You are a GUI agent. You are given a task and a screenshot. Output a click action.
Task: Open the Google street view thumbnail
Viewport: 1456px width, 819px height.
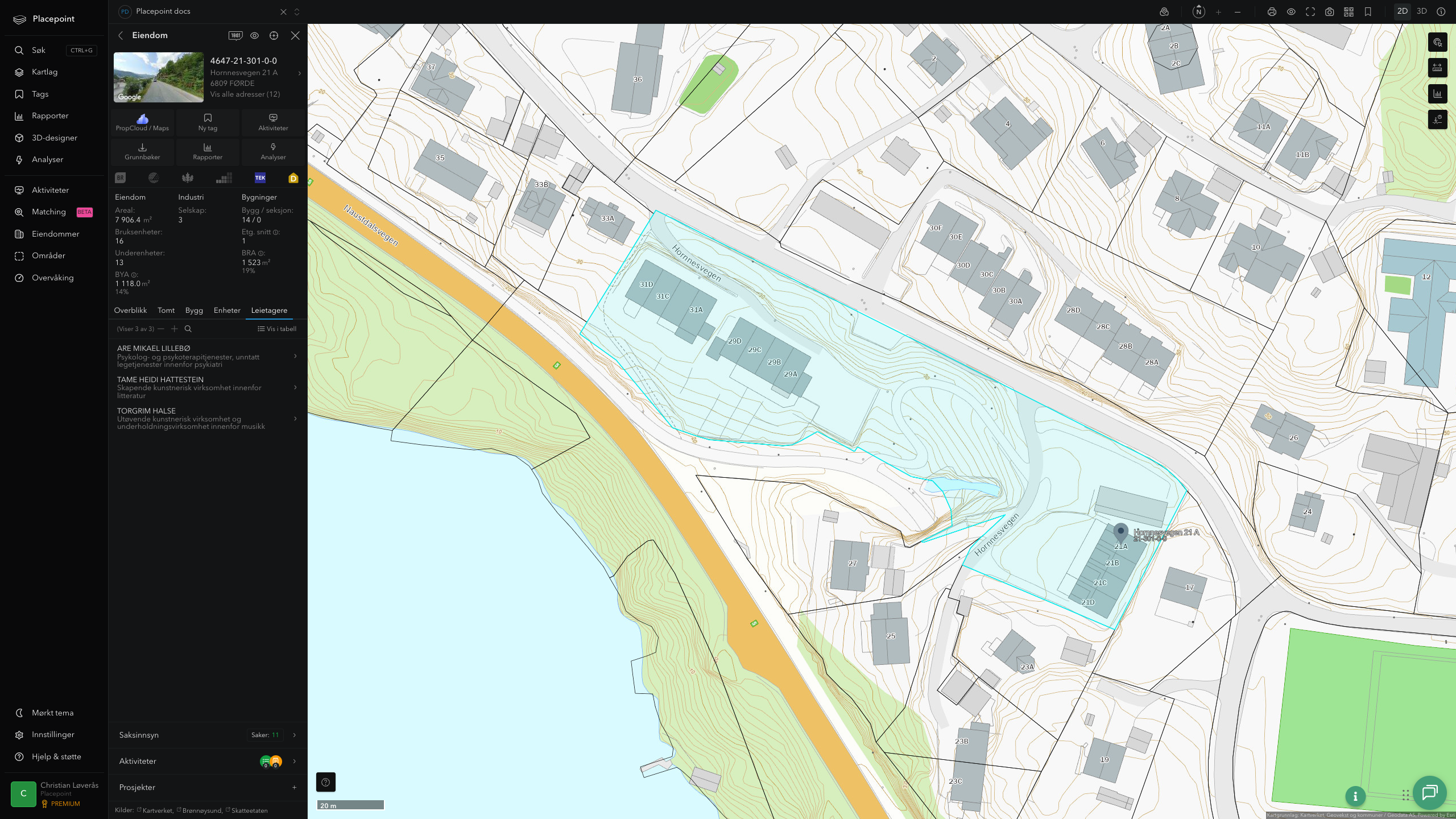[x=159, y=77]
